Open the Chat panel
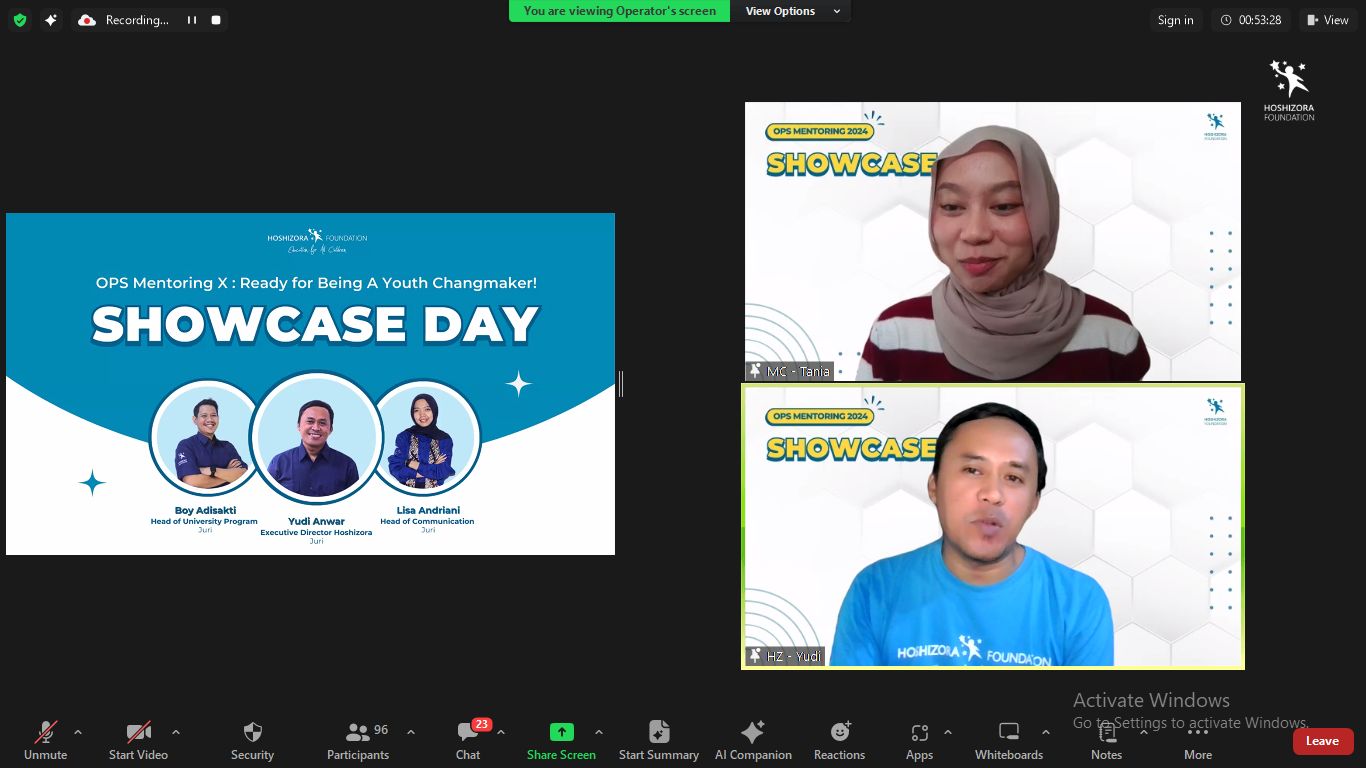 coord(467,740)
